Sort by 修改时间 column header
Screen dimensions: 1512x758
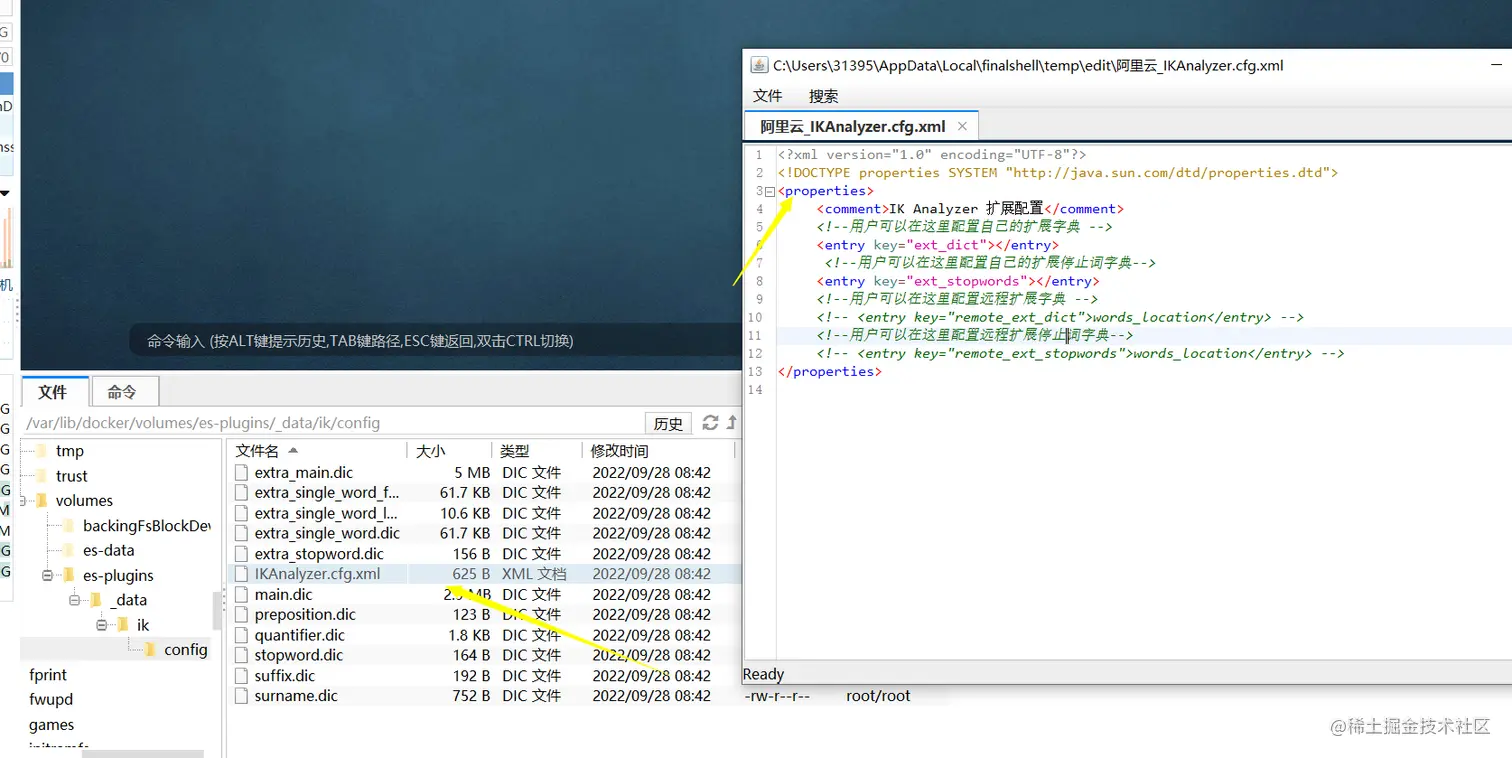point(659,451)
